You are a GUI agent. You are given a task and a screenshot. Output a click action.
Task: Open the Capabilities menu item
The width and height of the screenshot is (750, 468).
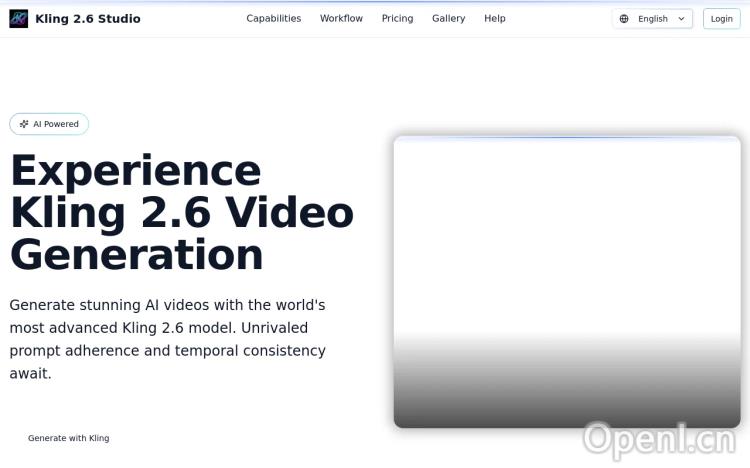[273, 19]
